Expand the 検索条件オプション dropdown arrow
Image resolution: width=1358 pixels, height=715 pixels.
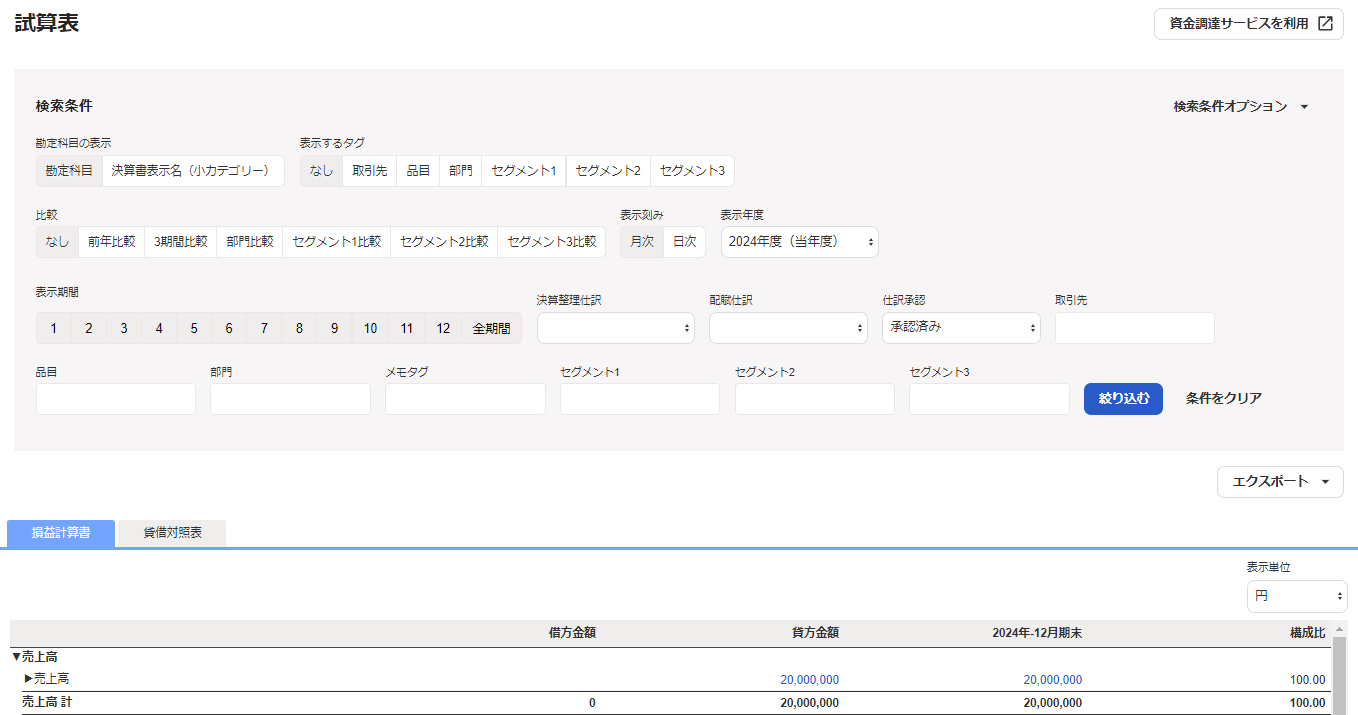pyautogui.click(x=1304, y=107)
